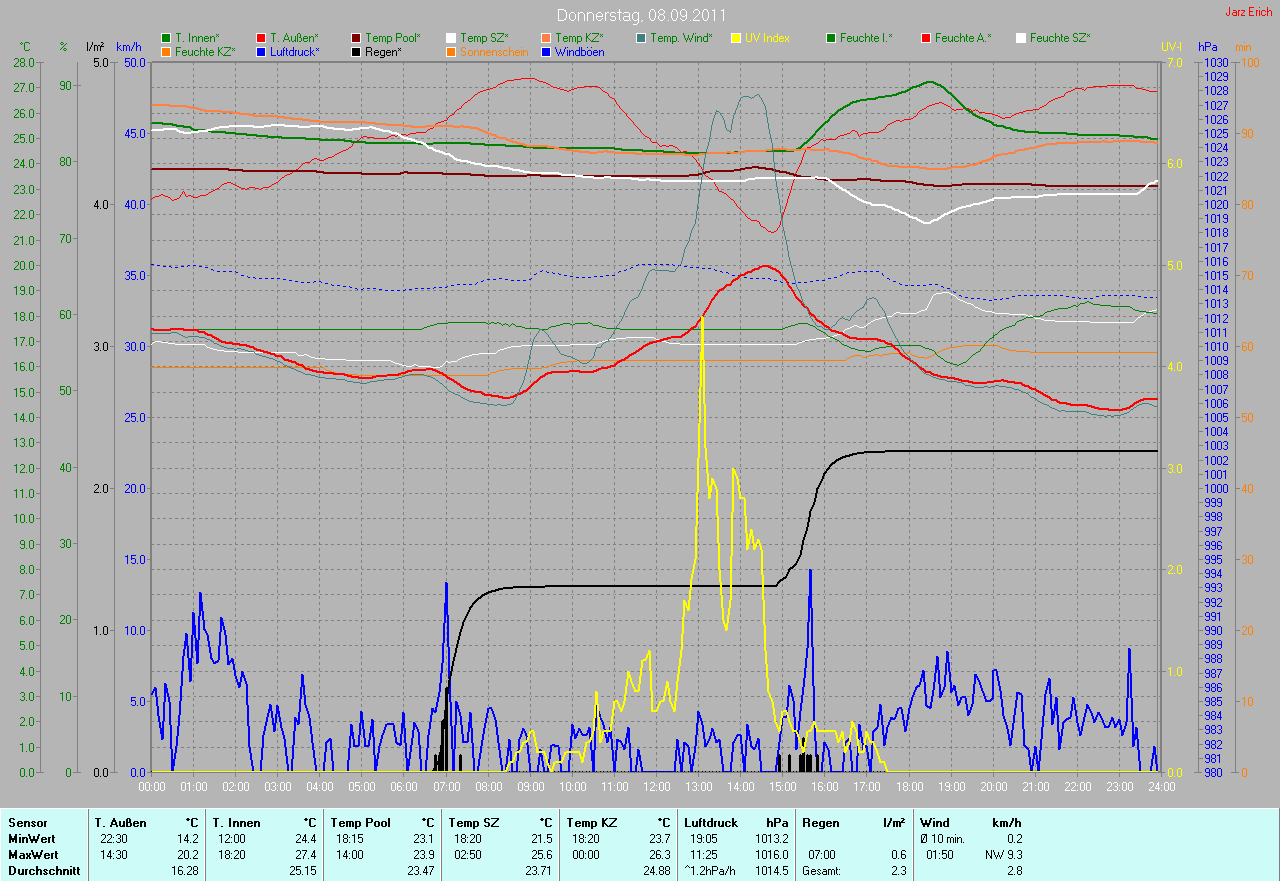Select the 'Temp. Wind*' legend label
The width and height of the screenshot is (1280, 881).
pyautogui.click(x=681, y=38)
